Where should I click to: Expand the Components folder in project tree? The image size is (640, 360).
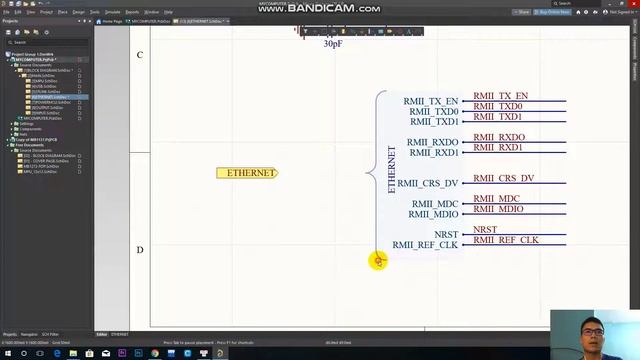click(12, 129)
